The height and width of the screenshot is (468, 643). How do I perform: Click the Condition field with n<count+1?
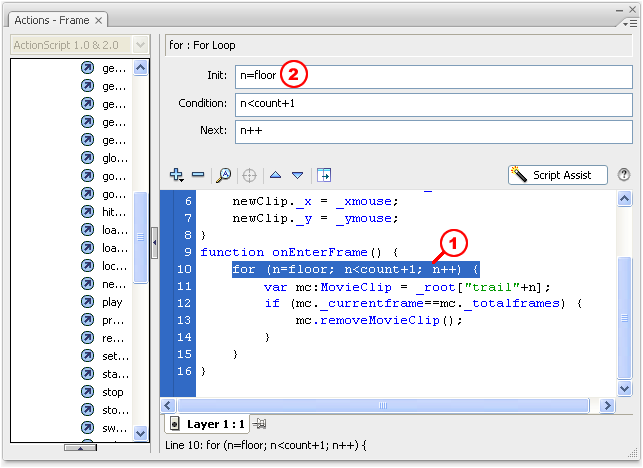[431, 104]
